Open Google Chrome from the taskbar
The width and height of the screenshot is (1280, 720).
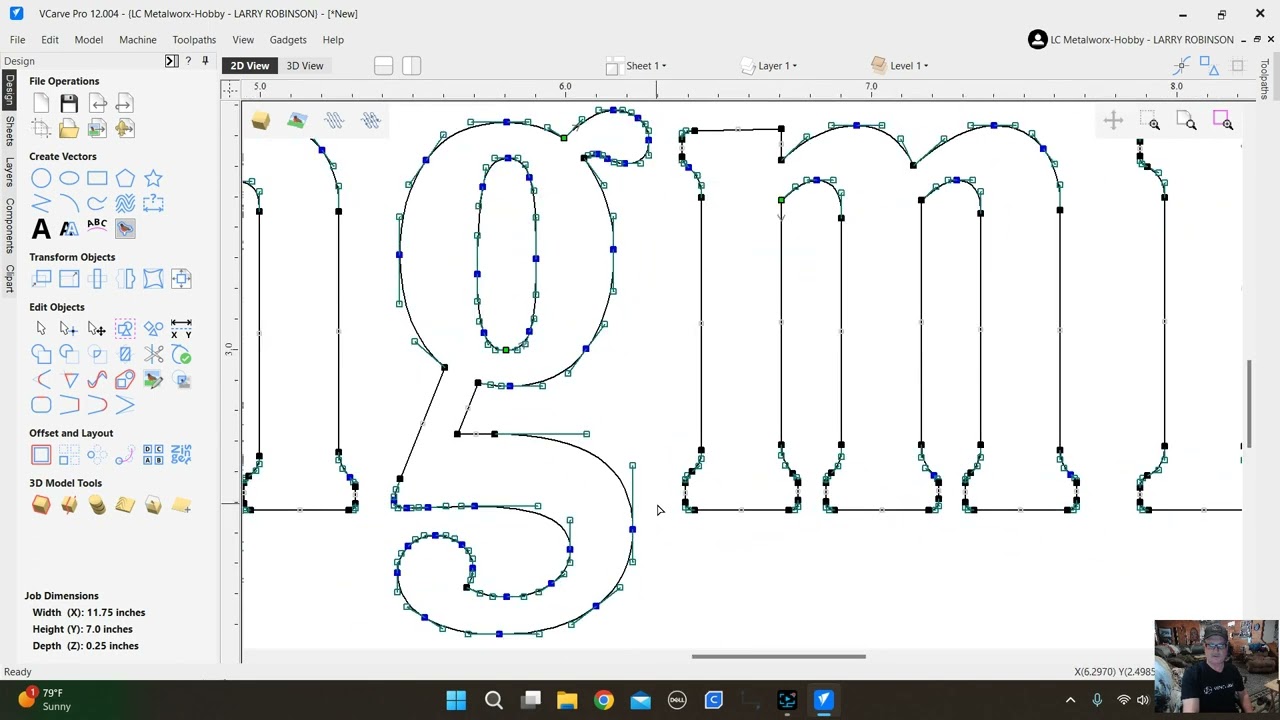[x=604, y=700]
